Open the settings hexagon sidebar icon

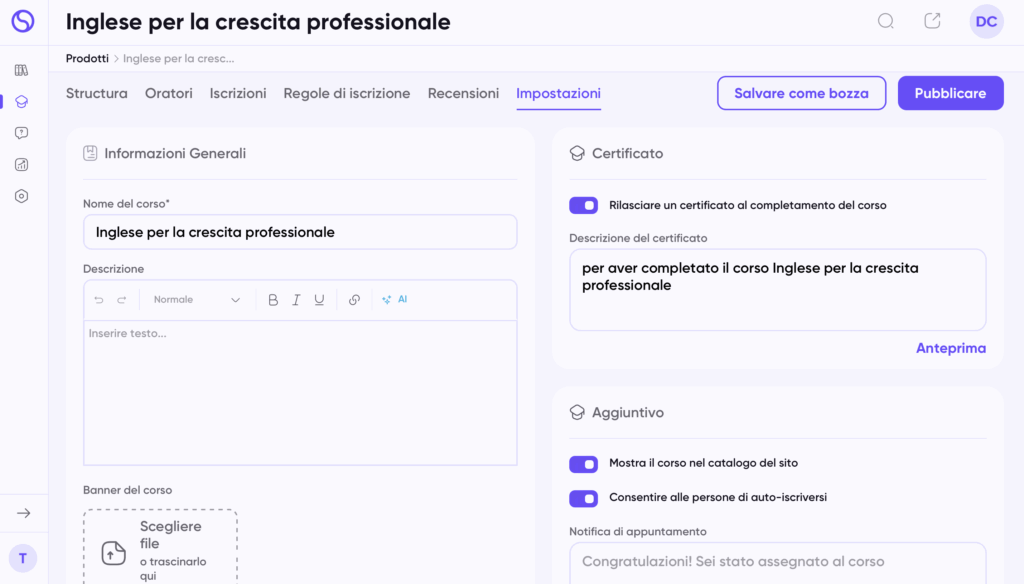pos(22,196)
